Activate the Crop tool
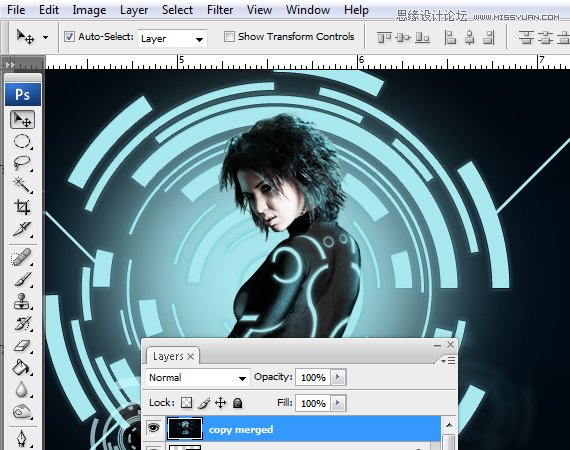 point(22,207)
